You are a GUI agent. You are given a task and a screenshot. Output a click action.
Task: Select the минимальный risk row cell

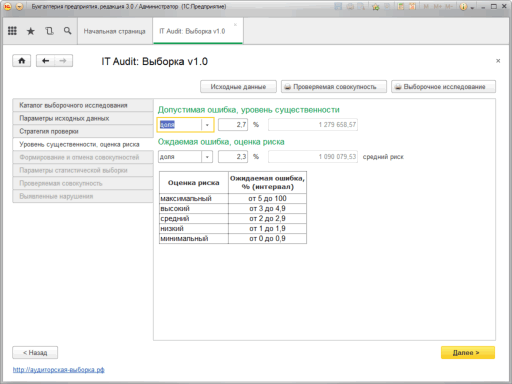(x=194, y=238)
